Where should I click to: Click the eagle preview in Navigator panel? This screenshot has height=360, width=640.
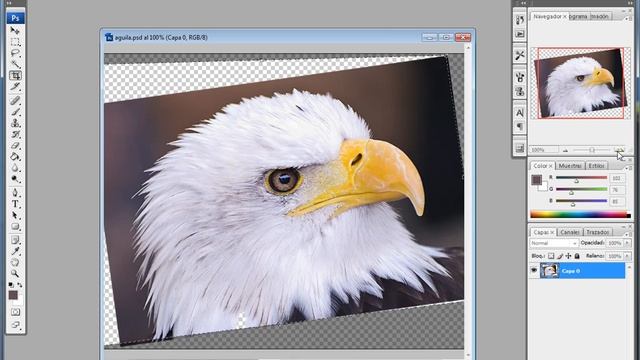580,83
